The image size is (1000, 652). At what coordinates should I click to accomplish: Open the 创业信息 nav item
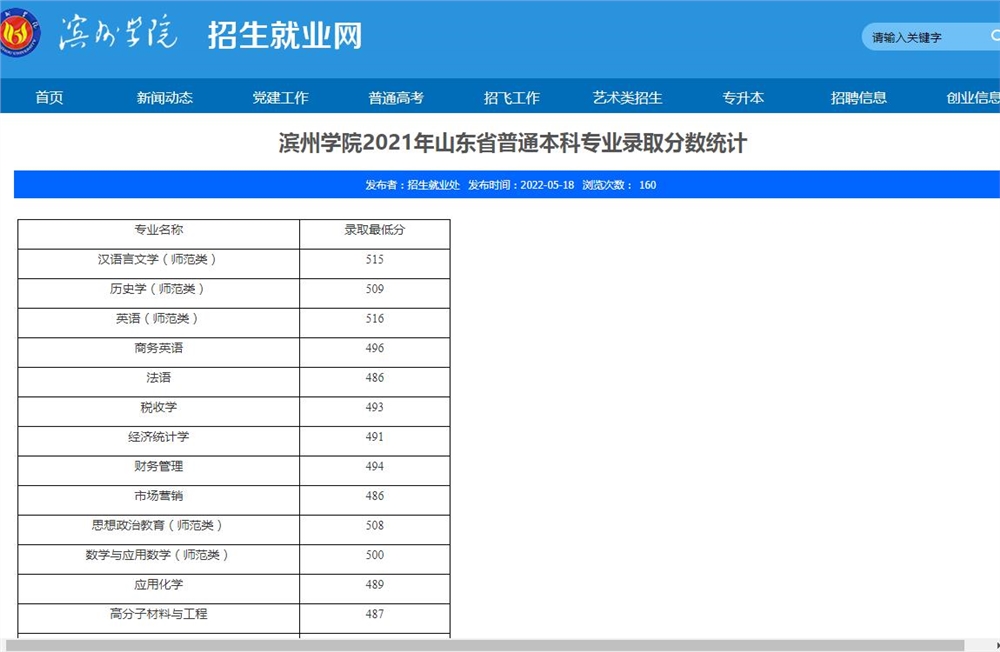(x=973, y=97)
